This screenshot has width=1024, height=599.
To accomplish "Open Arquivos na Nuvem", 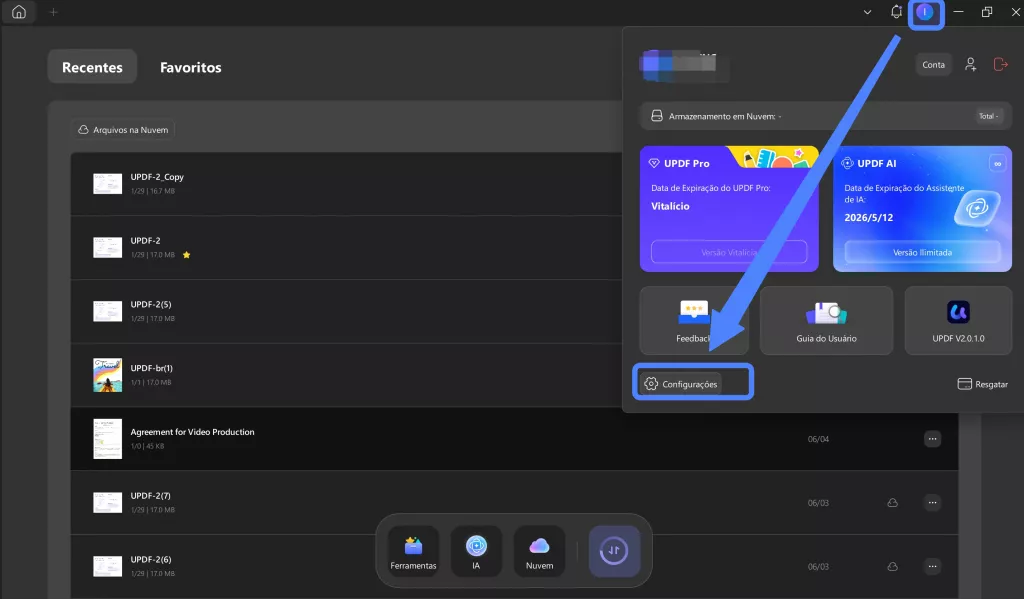I will 123,129.
